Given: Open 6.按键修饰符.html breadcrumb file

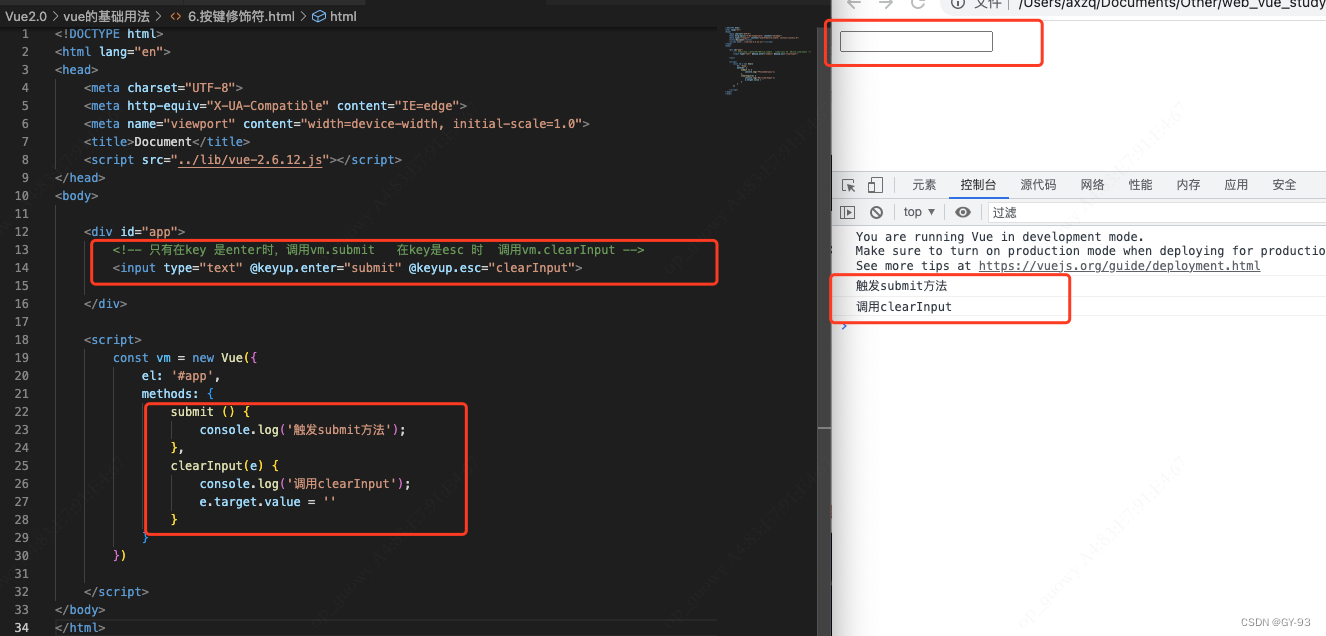Looking at the screenshot, I should point(241,17).
